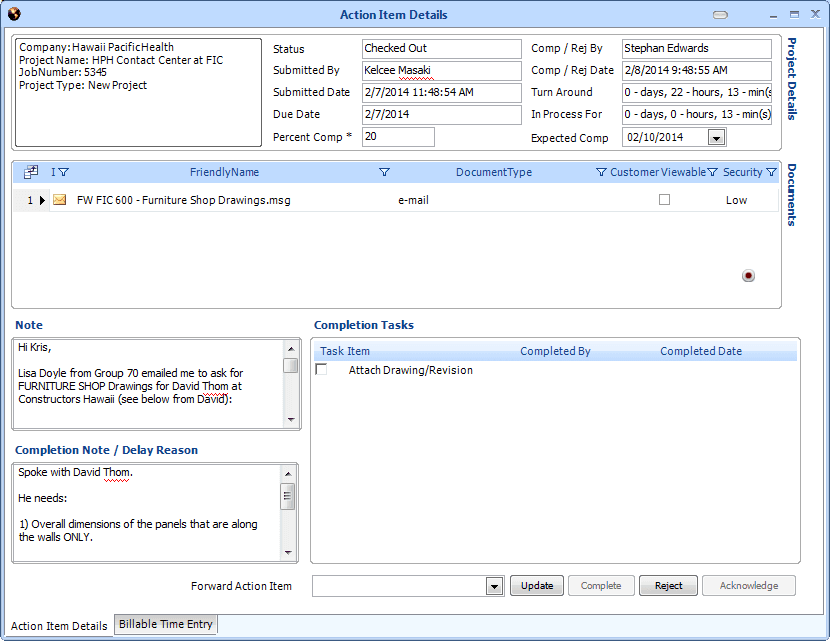Toggle Customer Viewable checkbox for Furniture Shop Drawings

(664, 200)
